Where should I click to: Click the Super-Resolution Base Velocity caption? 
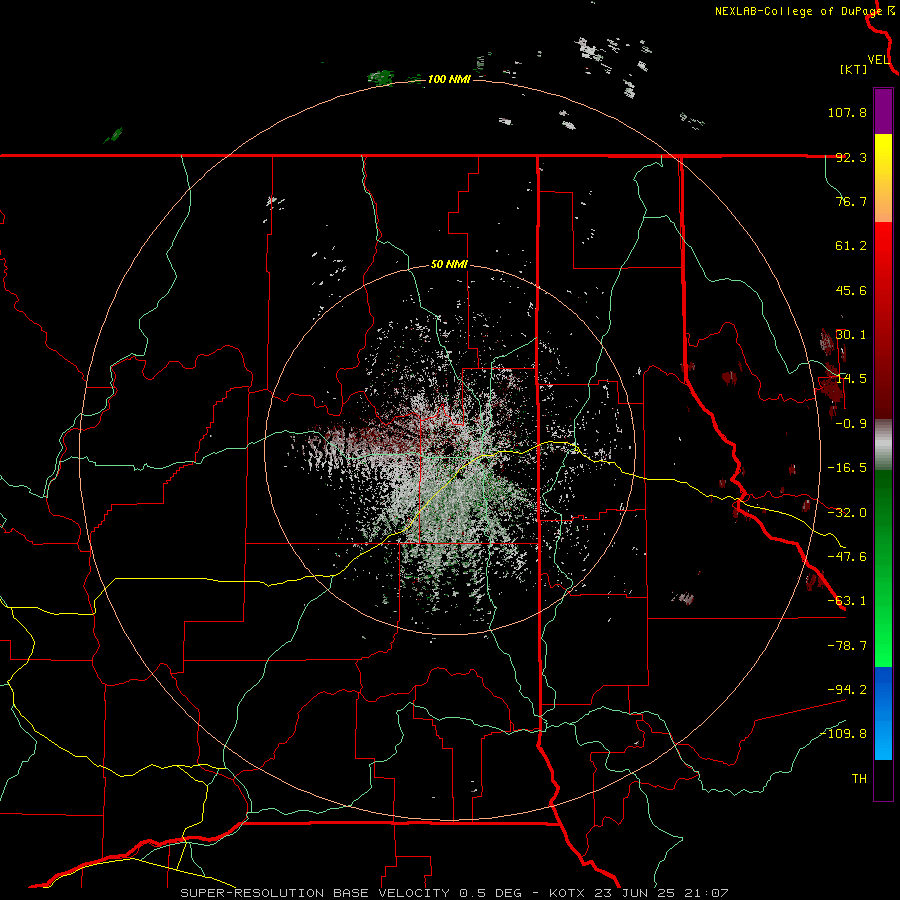[x=455, y=893]
